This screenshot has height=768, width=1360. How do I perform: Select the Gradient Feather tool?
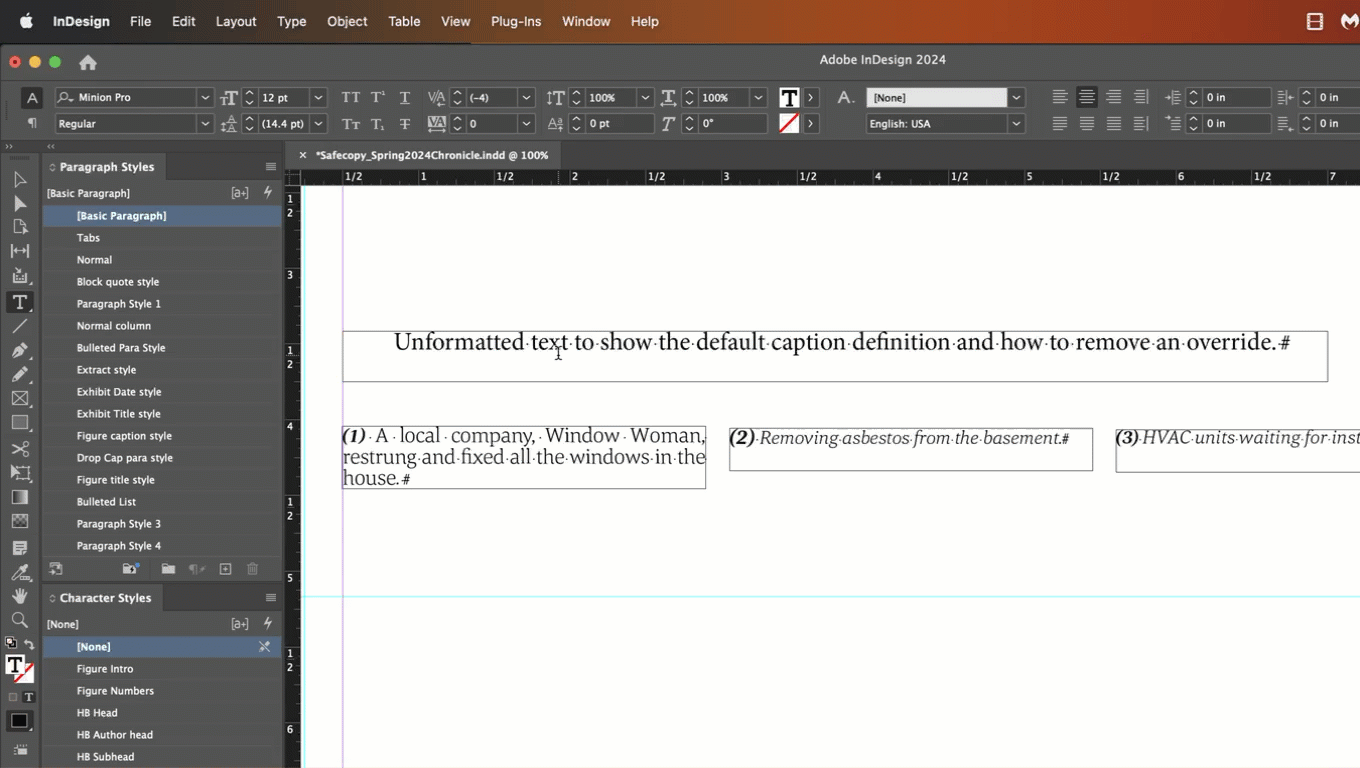tap(19, 521)
